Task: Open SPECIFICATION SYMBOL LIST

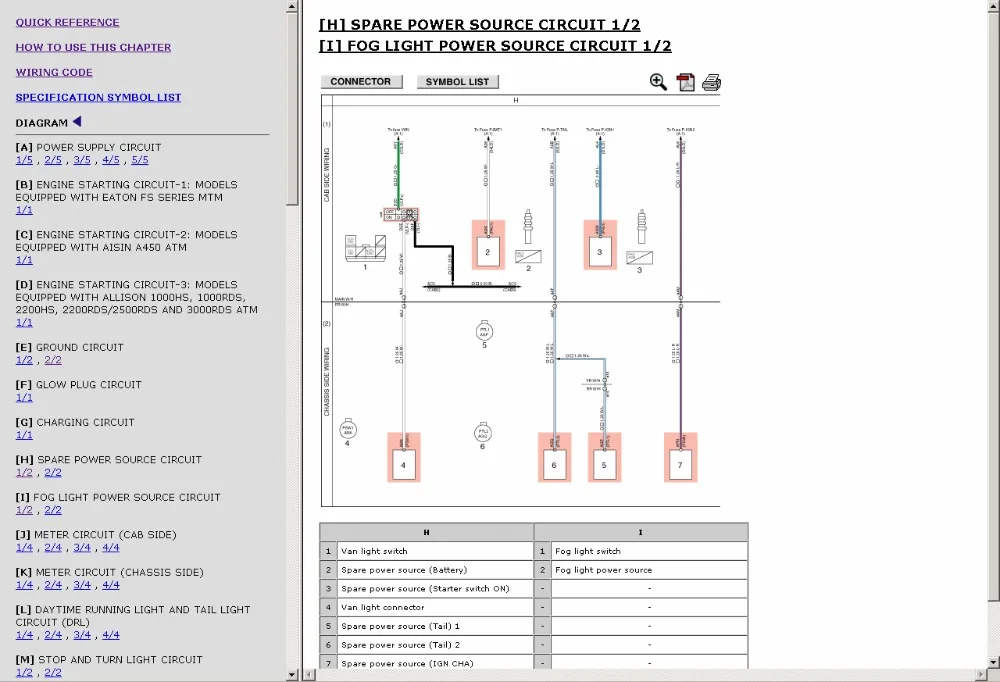Action: 98,97
